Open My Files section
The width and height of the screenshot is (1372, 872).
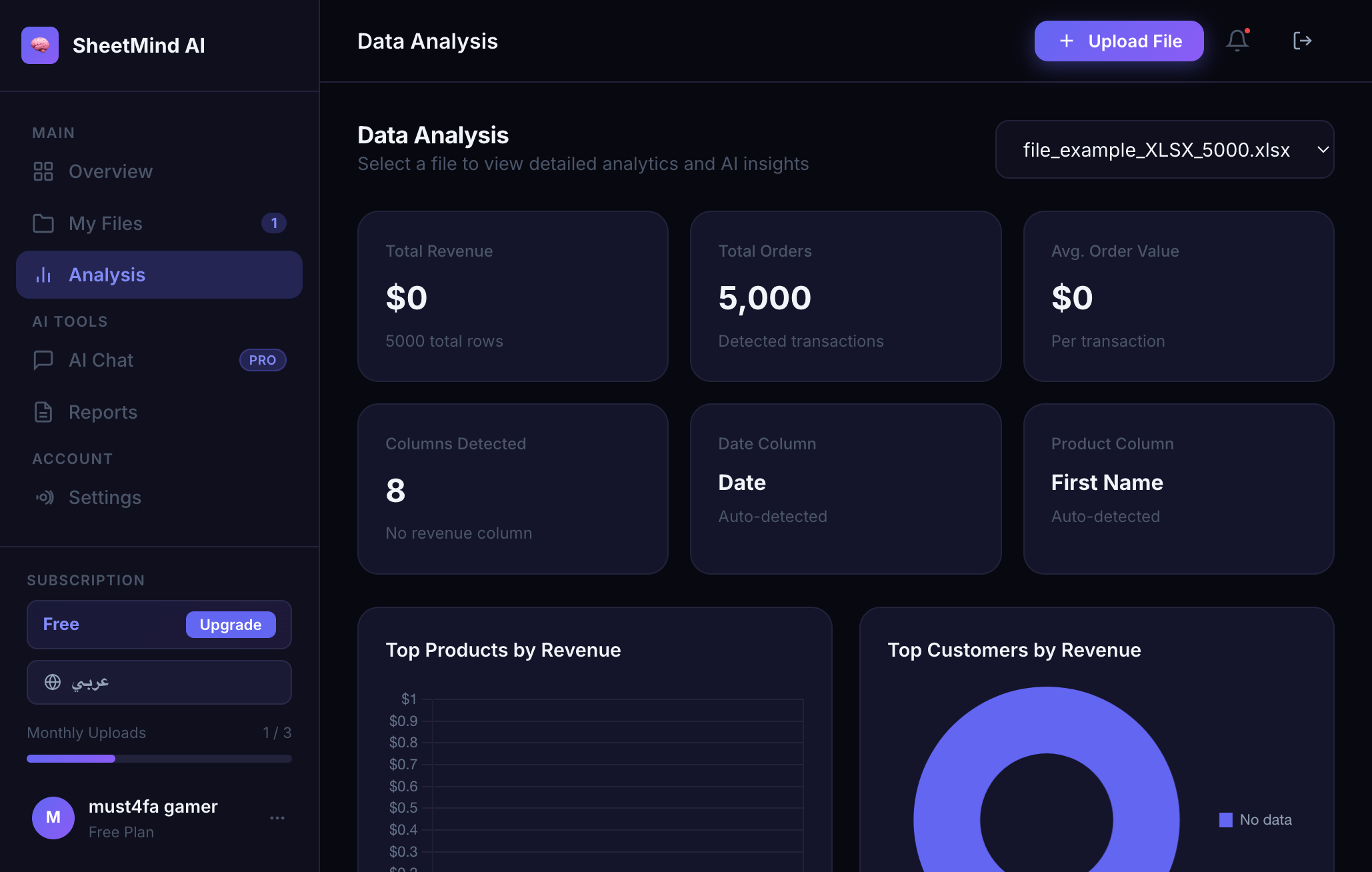159,223
